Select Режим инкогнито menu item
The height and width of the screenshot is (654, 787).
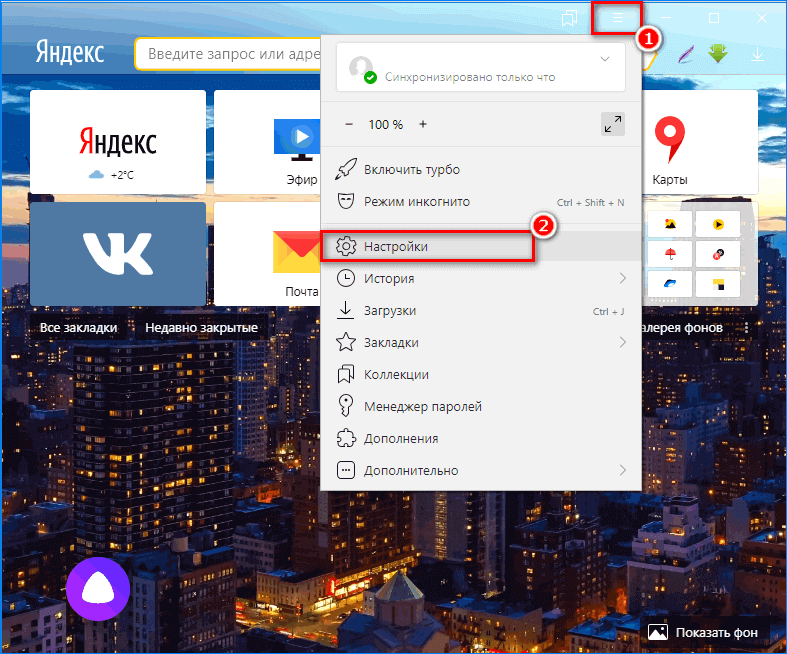point(481,202)
